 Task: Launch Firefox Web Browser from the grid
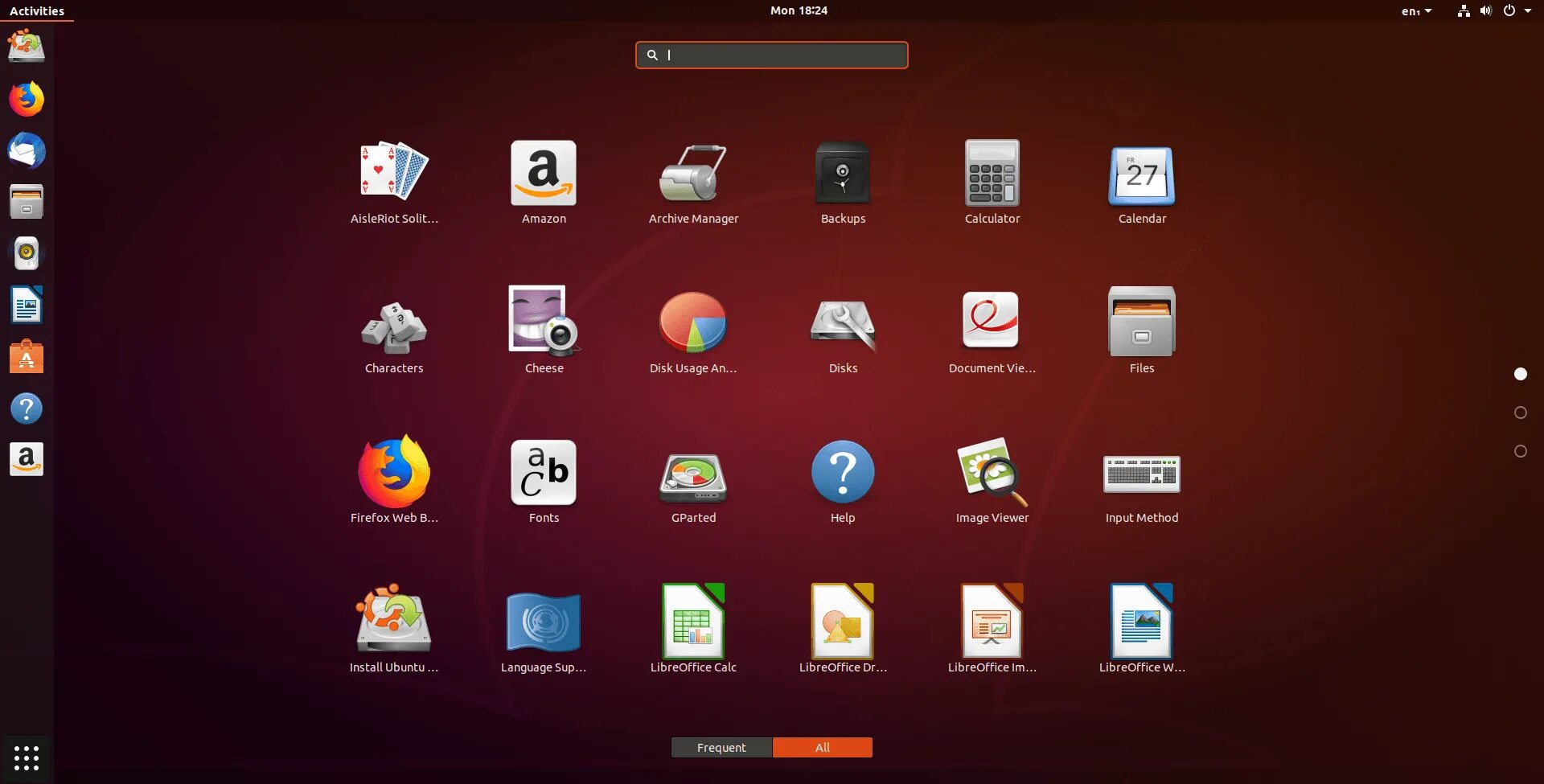coord(394,482)
